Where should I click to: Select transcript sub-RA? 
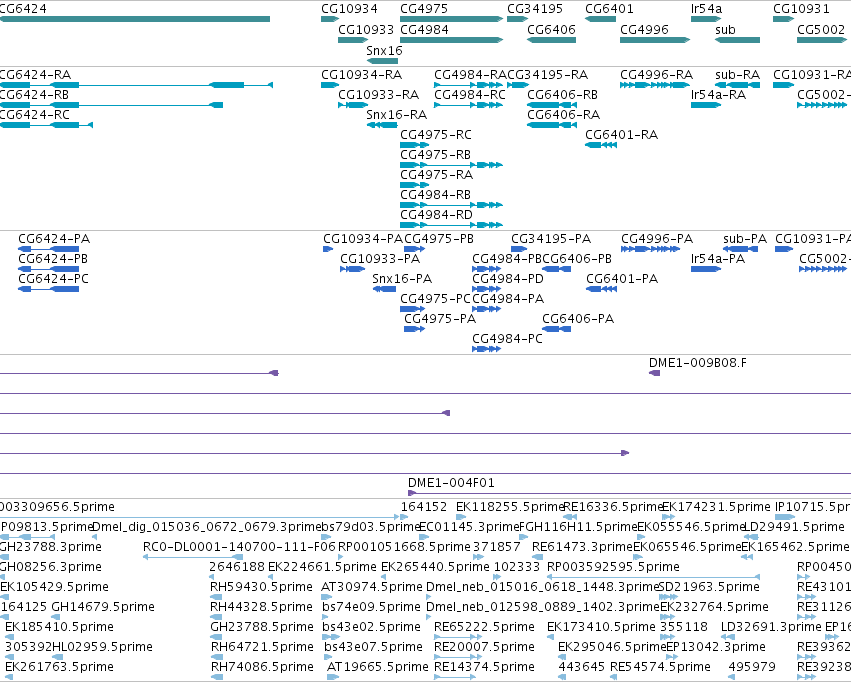click(x=738, y=85)
